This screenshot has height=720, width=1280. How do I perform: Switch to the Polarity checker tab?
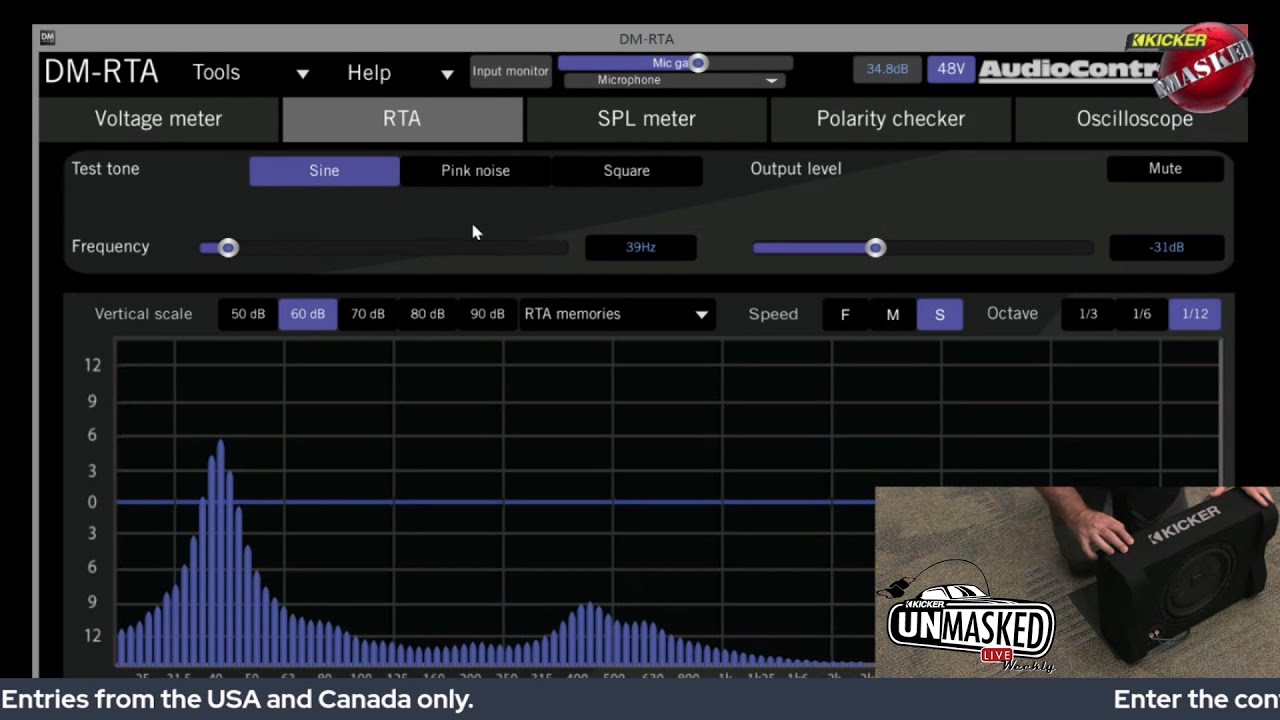890,119
